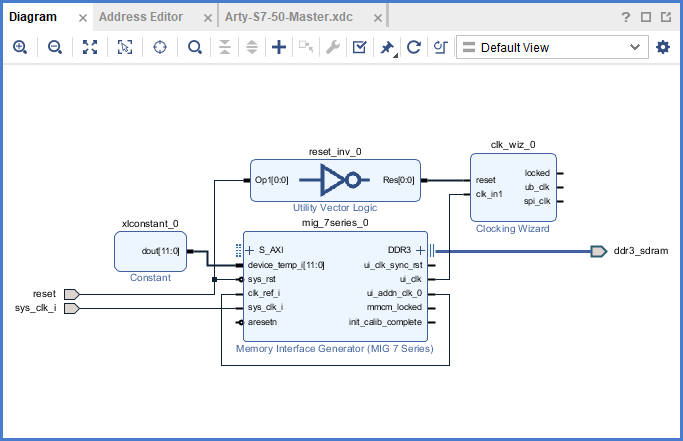Open the Default View dropdown
The image size is (683, 441).
point(552,47)
